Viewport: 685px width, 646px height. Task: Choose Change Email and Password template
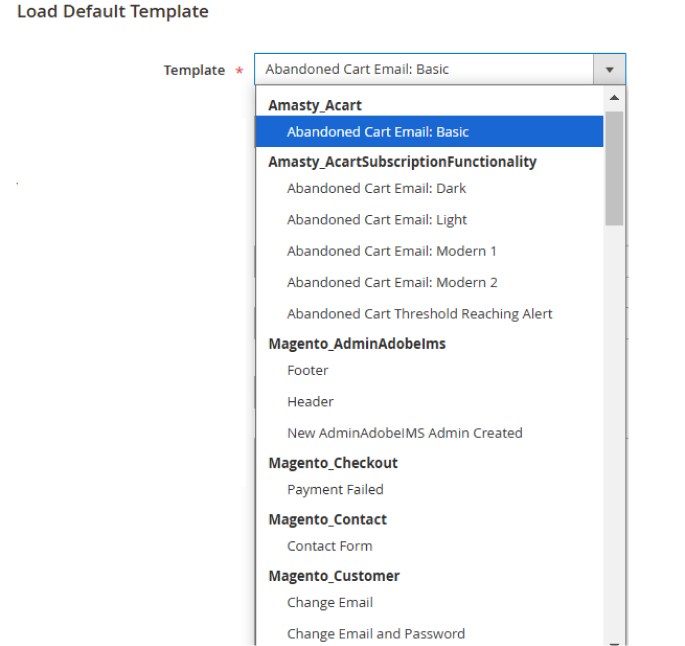click(x=429, y=634)
